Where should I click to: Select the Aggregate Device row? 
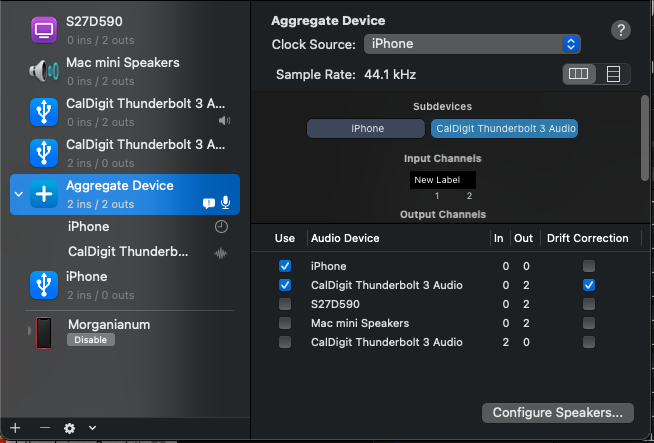click(125, 194)
